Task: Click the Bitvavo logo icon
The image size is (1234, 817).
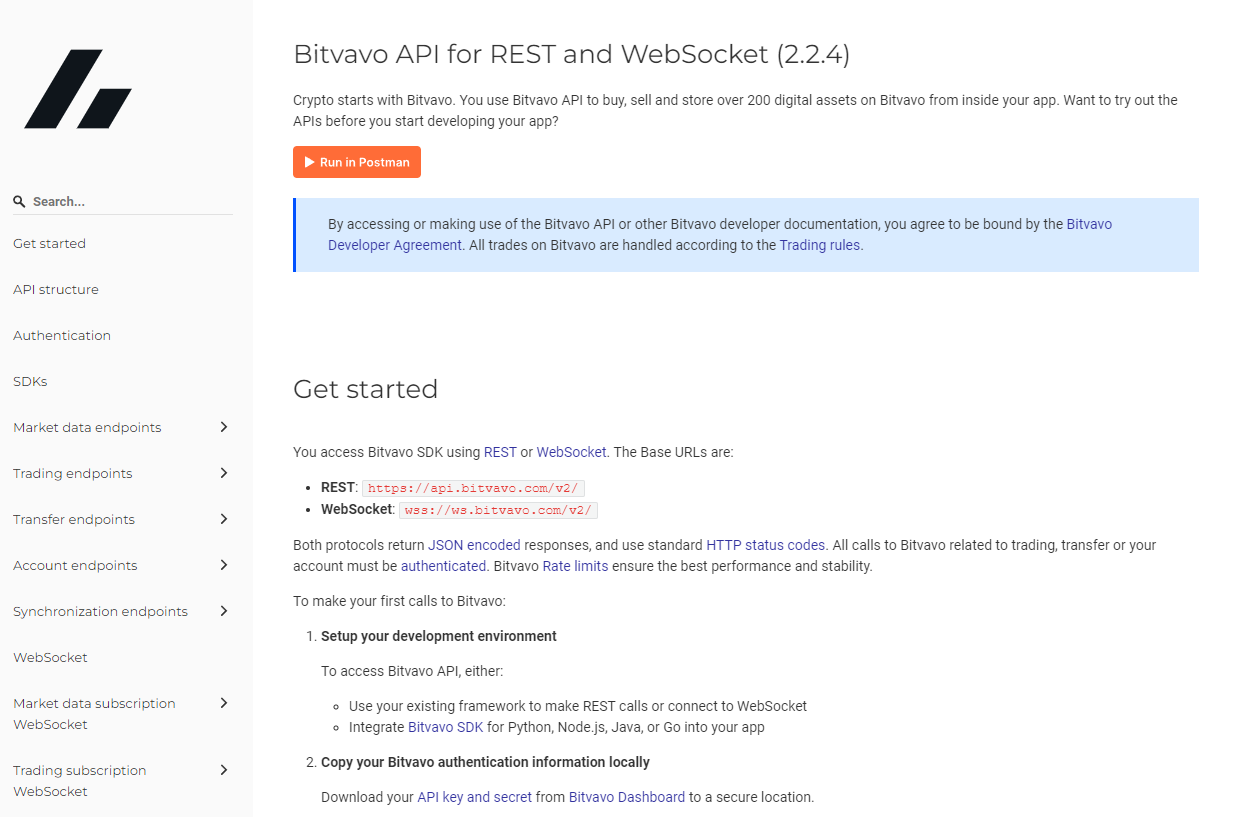Action: coord(78,89)
